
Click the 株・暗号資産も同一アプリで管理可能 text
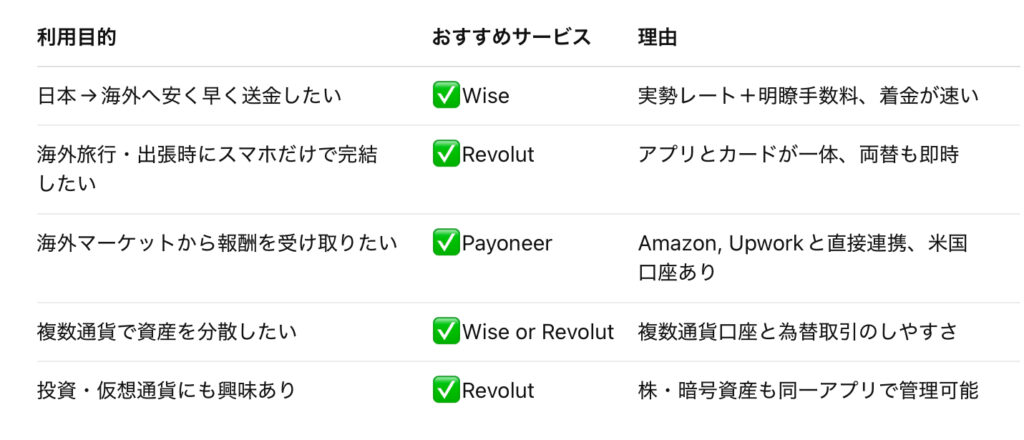coord(808,391)
